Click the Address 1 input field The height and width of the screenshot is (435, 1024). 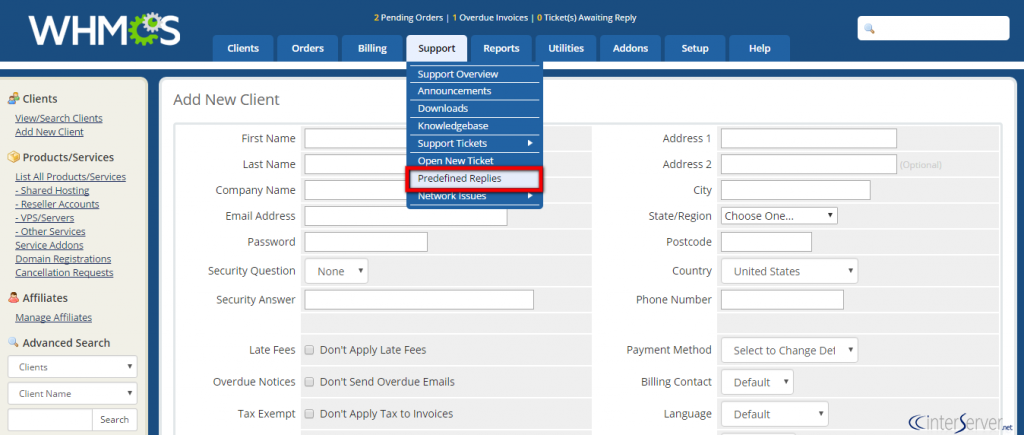tap(809, 138)
